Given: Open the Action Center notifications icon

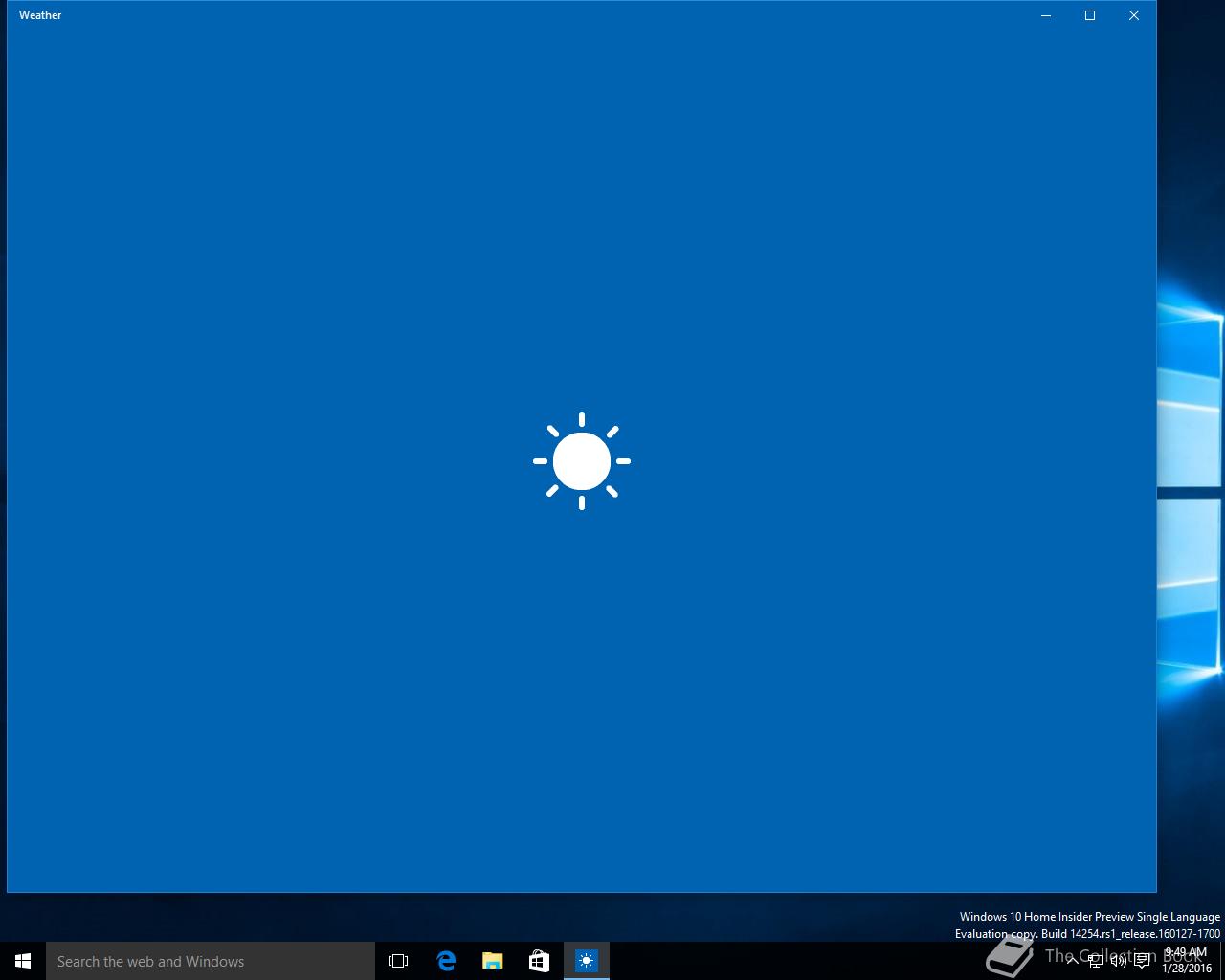Looking at the screenshot, I should pyautogui.click(x=1142, y=961).
